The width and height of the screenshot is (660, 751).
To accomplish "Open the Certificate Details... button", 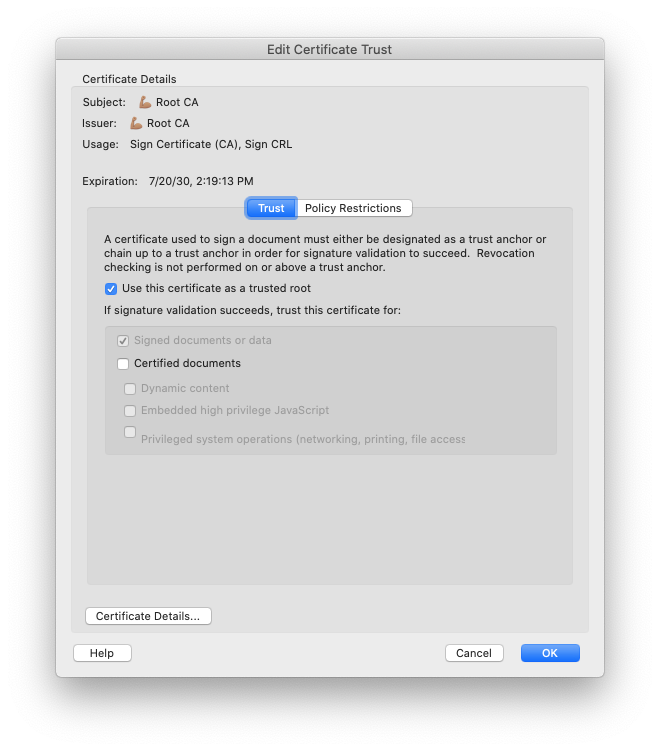I will coord(148,616).
